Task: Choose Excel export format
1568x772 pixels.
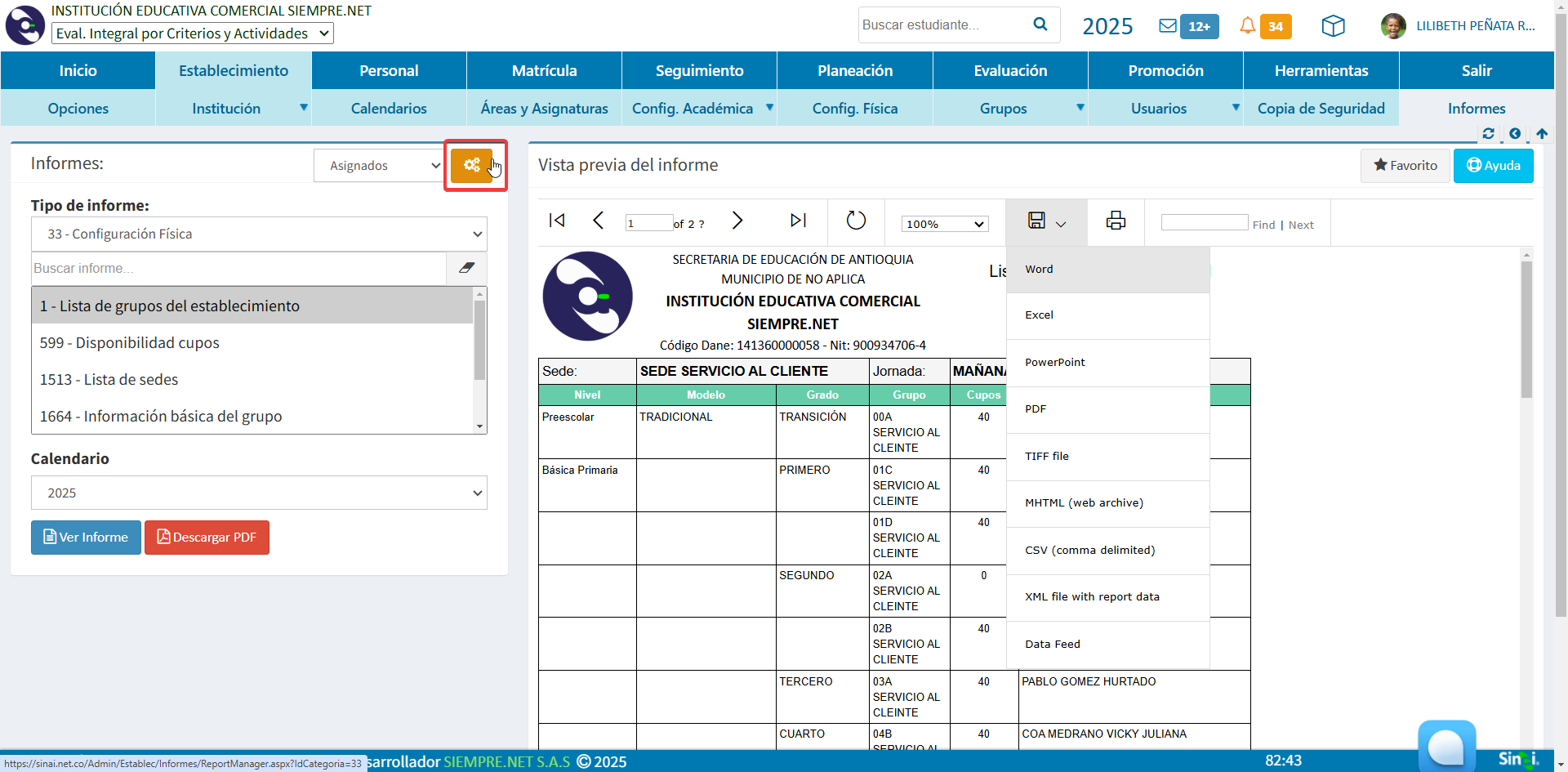Action: point(1039,315)
